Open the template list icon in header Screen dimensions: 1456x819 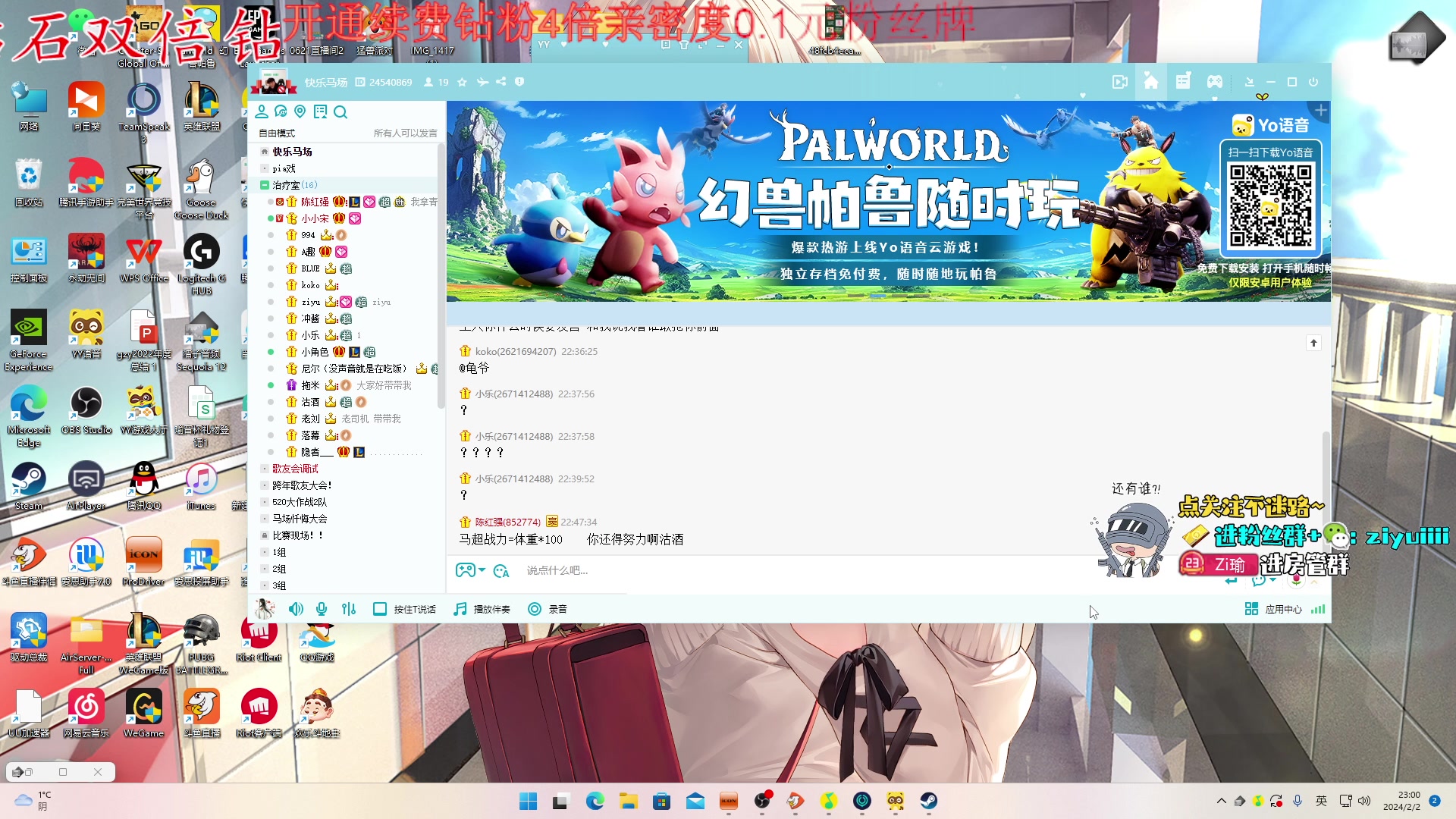pos(1183,82)
